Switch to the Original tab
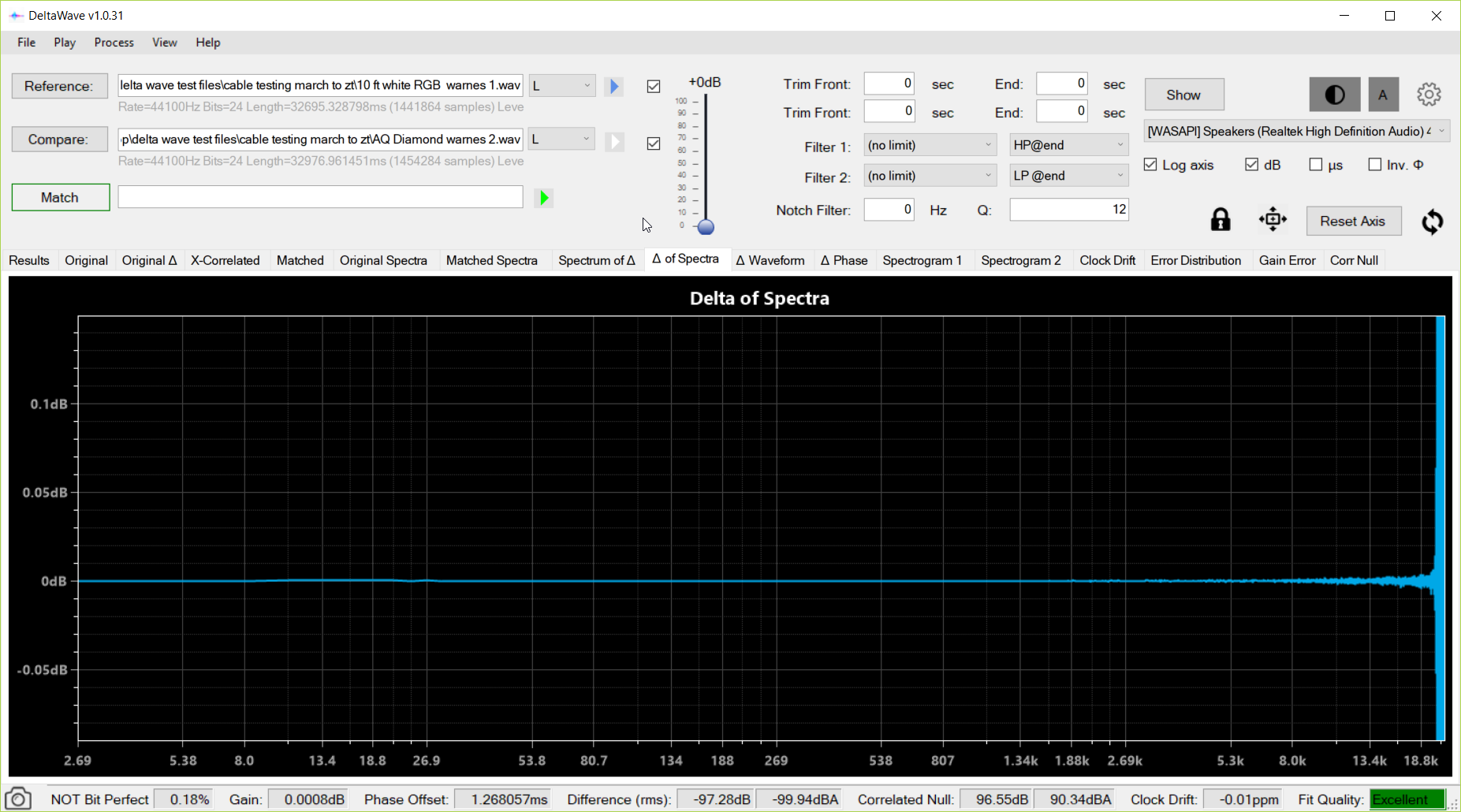 87,260
